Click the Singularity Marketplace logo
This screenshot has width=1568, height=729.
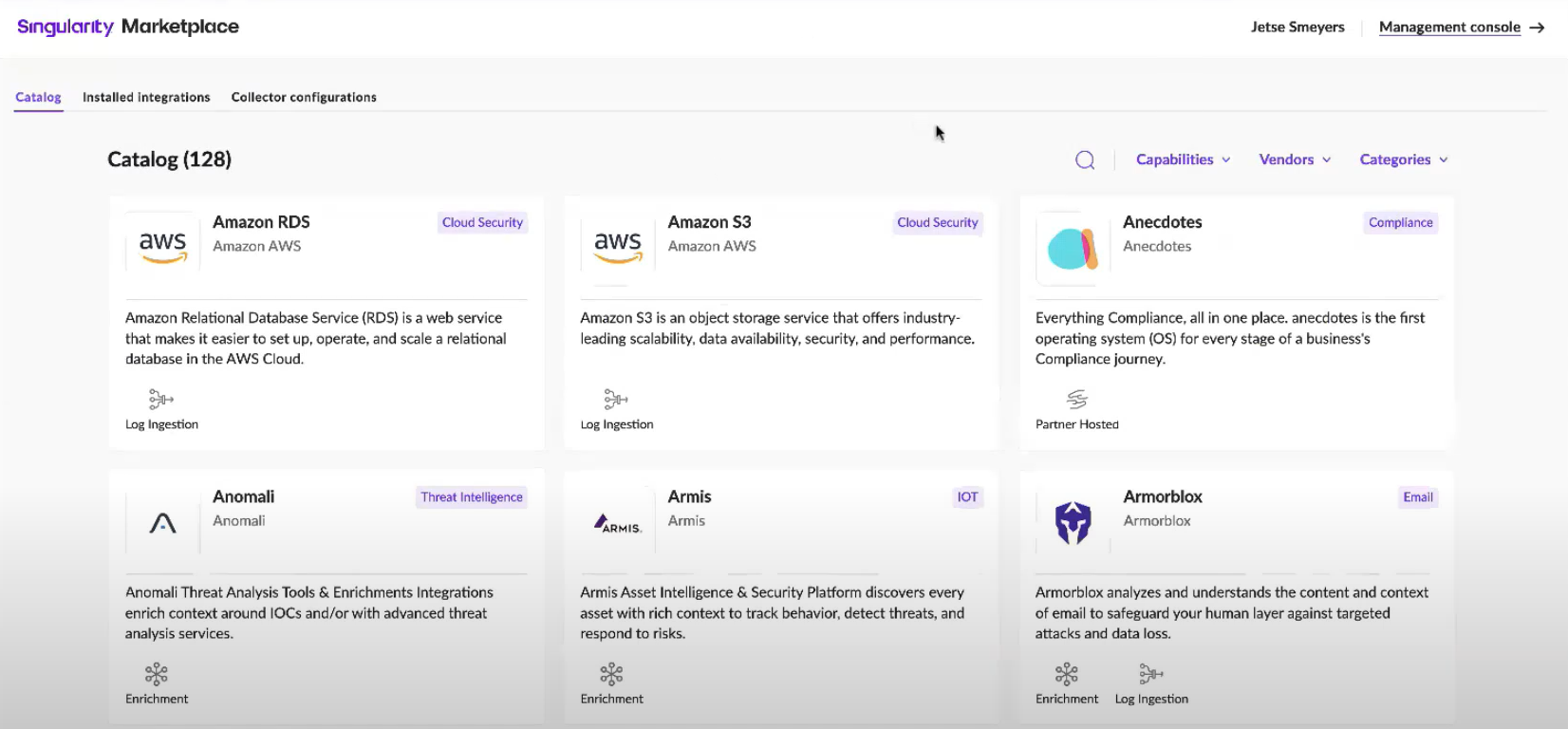pos(128,27)
